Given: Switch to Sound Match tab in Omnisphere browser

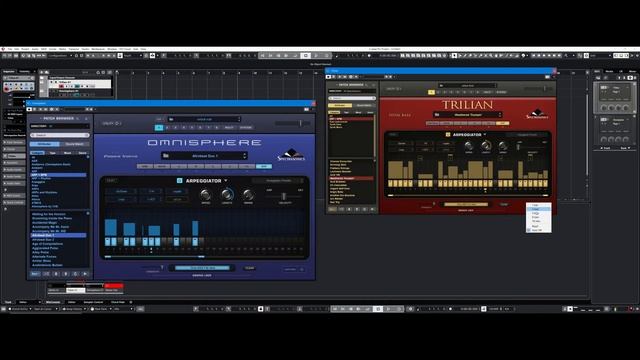Looking at the screenshot, I should pyautogui.click(x=74, y=144).
